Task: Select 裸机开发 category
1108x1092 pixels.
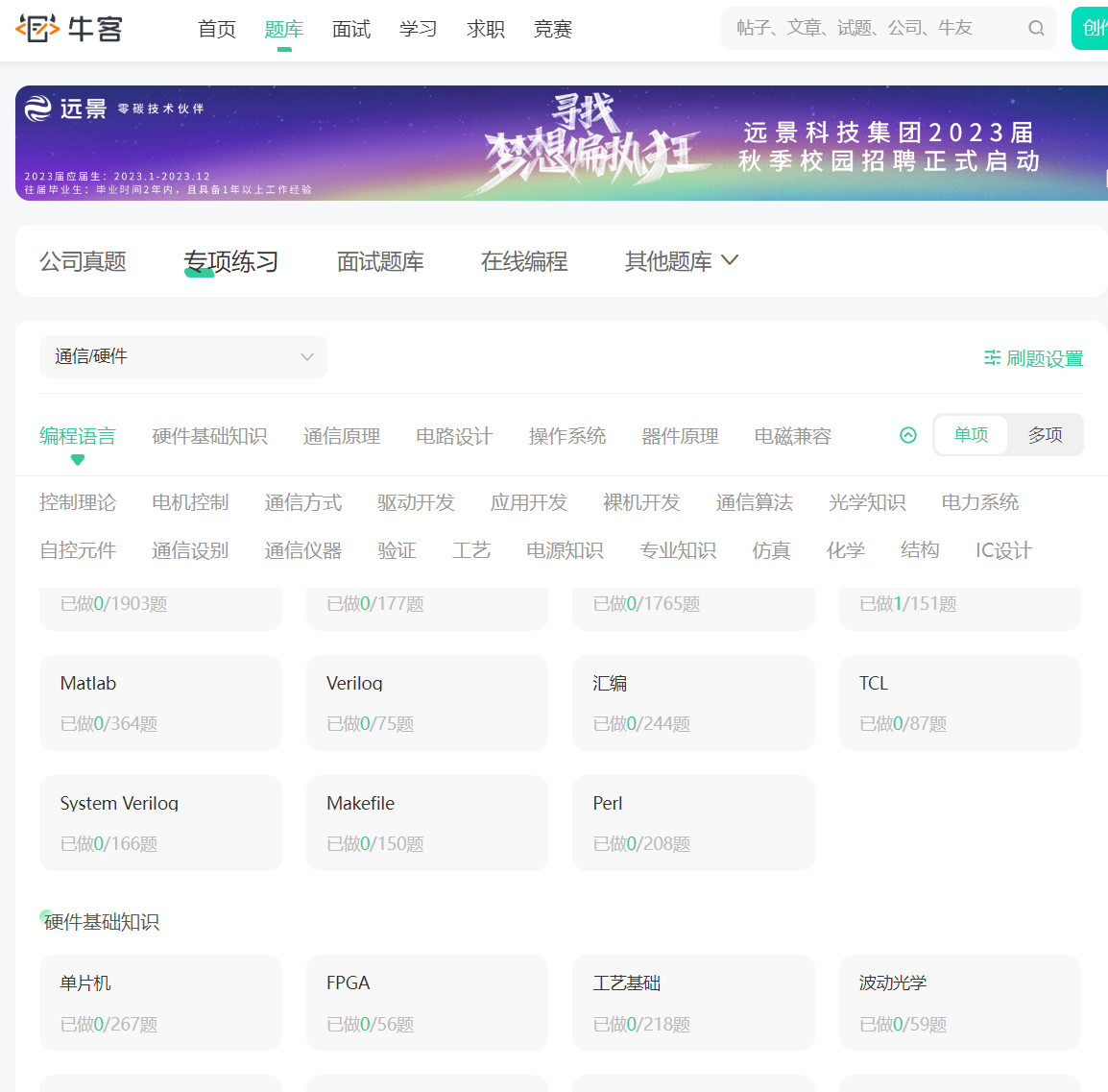Action: point(641,502)
